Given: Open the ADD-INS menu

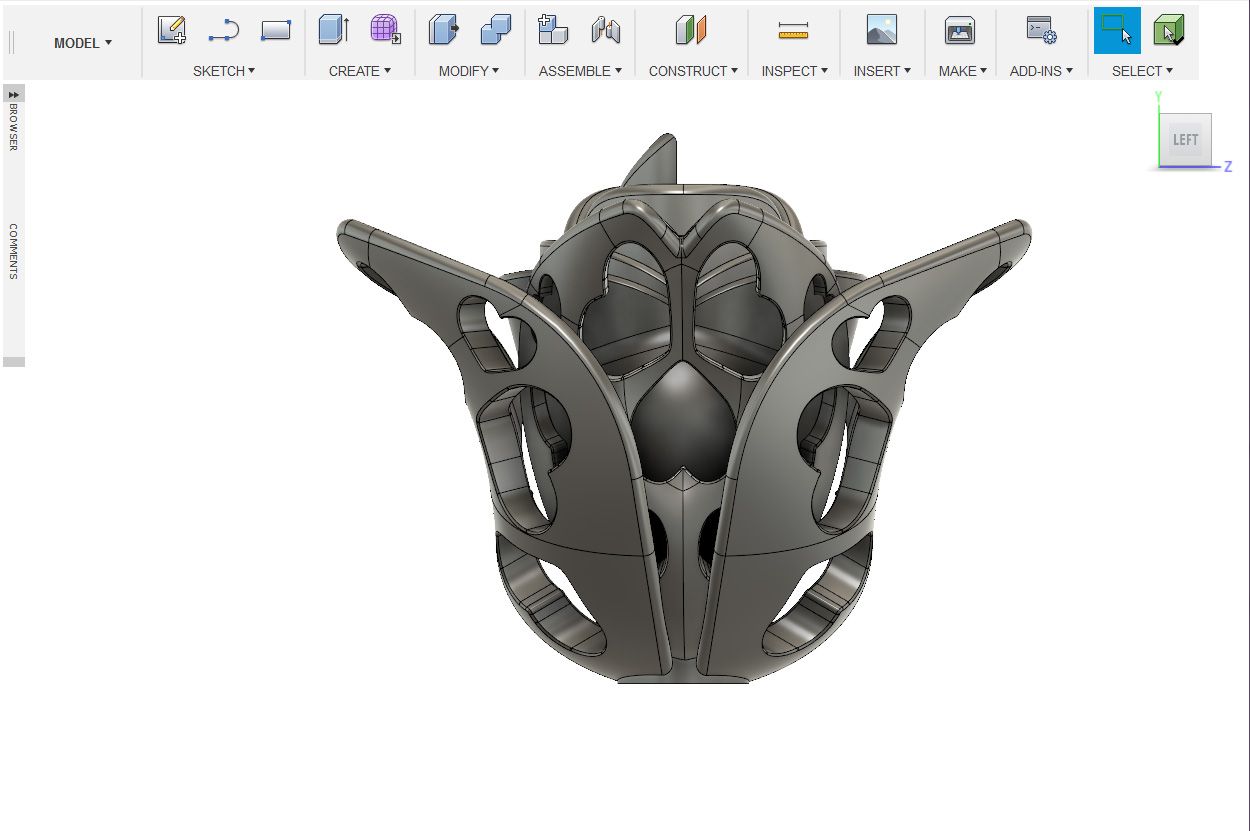Looking at the screenshot, I should click(x=1041, y=71).
